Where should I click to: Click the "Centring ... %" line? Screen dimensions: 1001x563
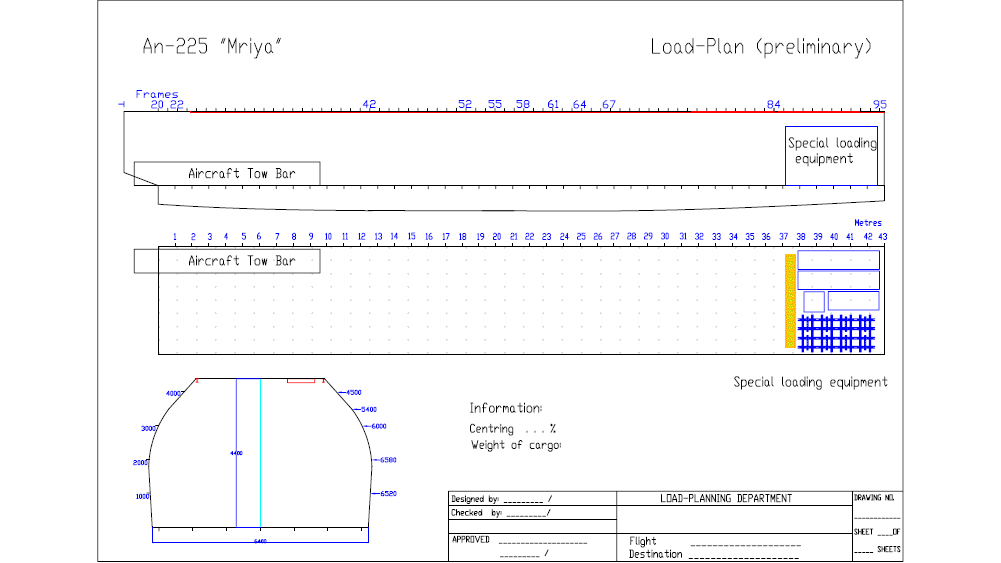click(513, 429)
